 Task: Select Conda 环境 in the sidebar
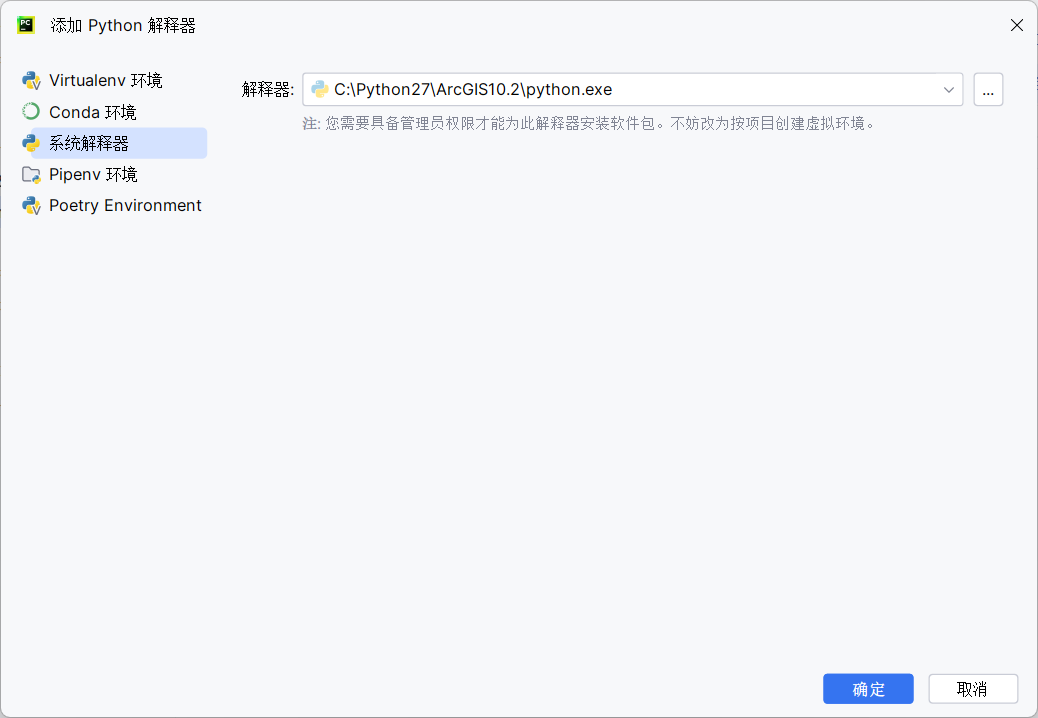[x=93, y=112]
